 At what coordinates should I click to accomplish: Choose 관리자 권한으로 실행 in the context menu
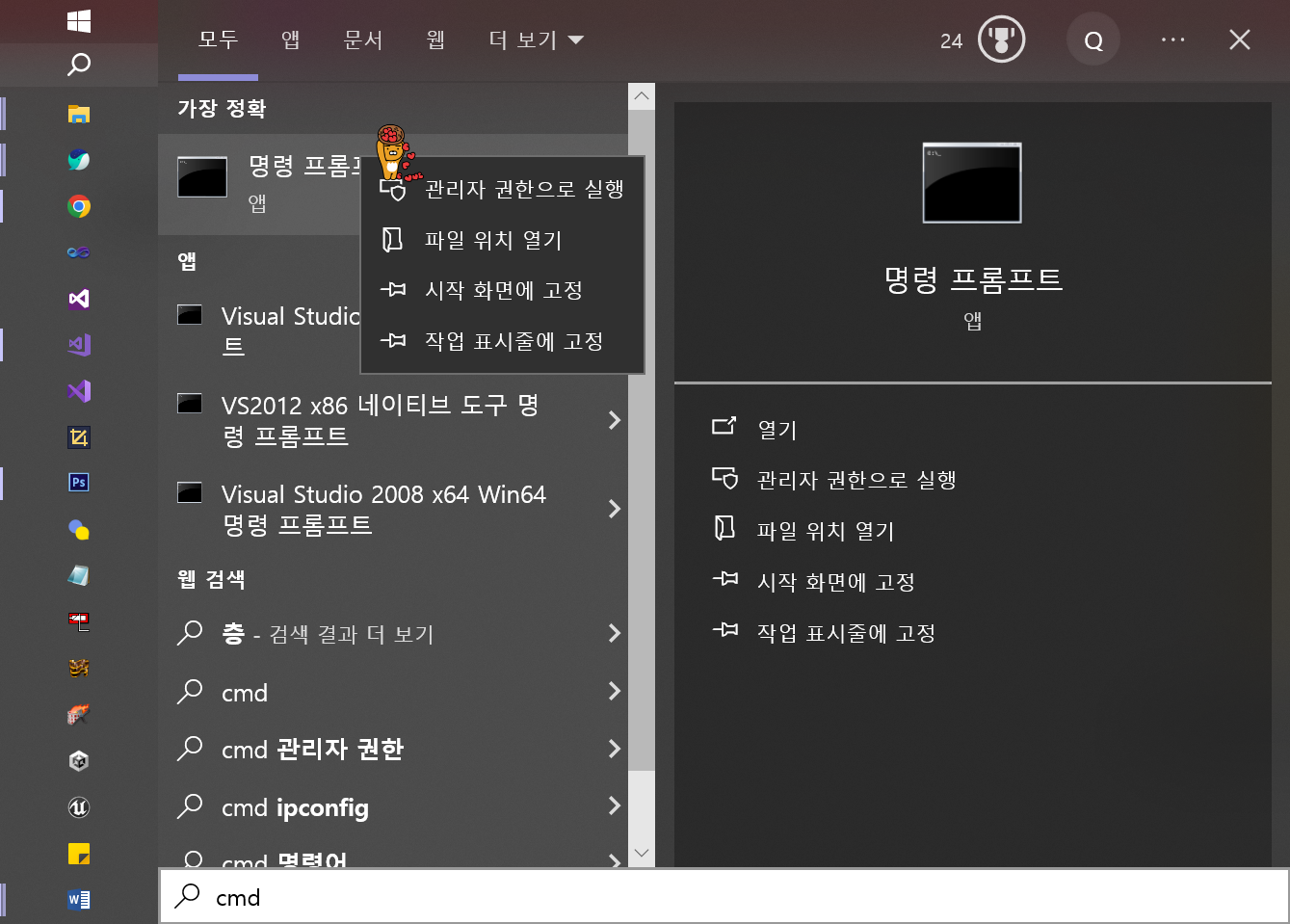coord(502,189)
